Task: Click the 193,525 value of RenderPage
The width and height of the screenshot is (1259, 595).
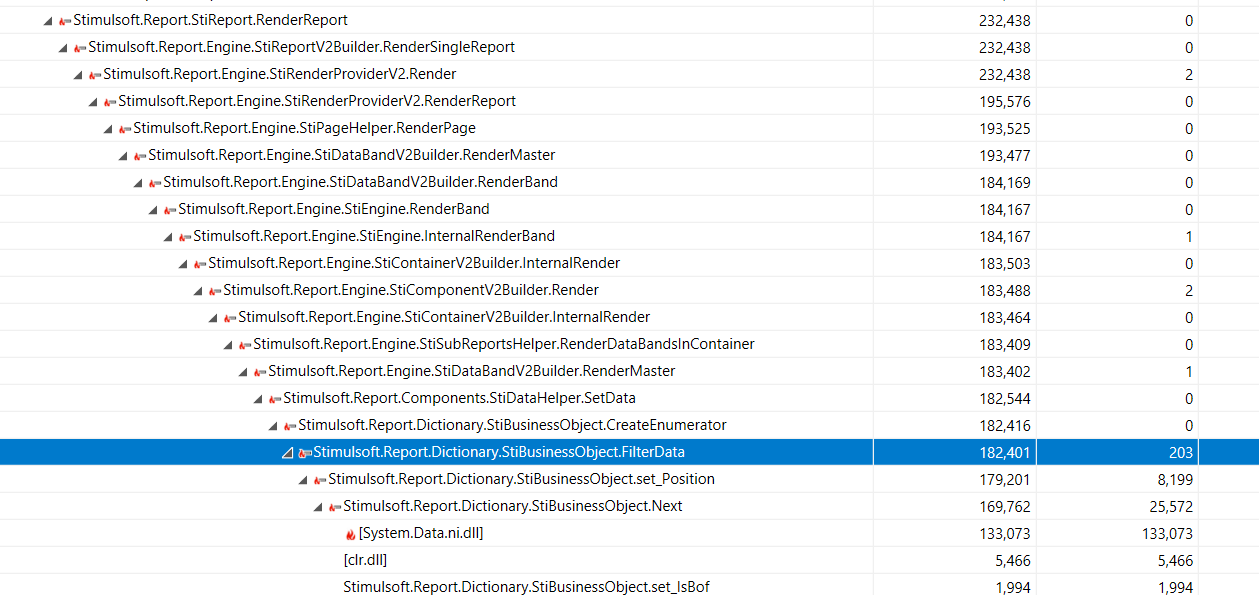Action: (1004, 129)
